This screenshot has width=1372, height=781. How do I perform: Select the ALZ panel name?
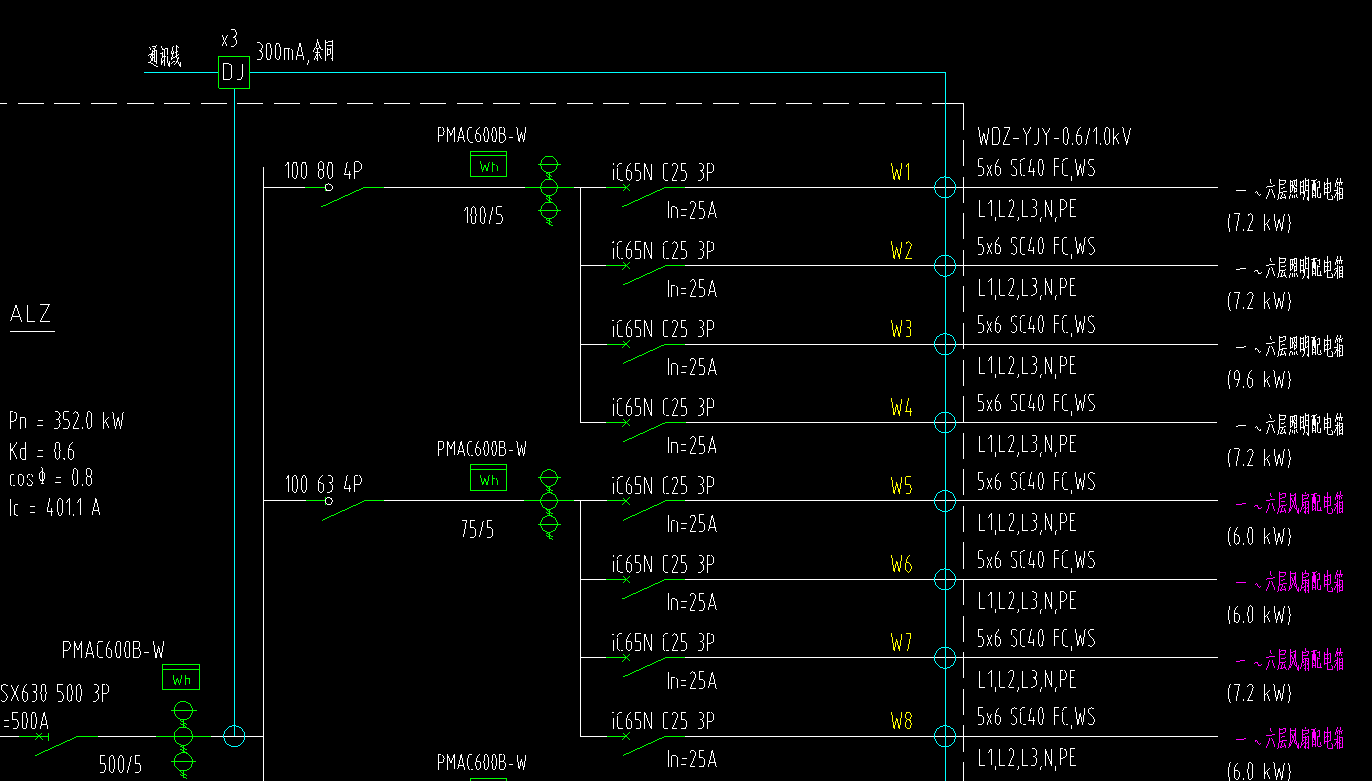[31, 314]
